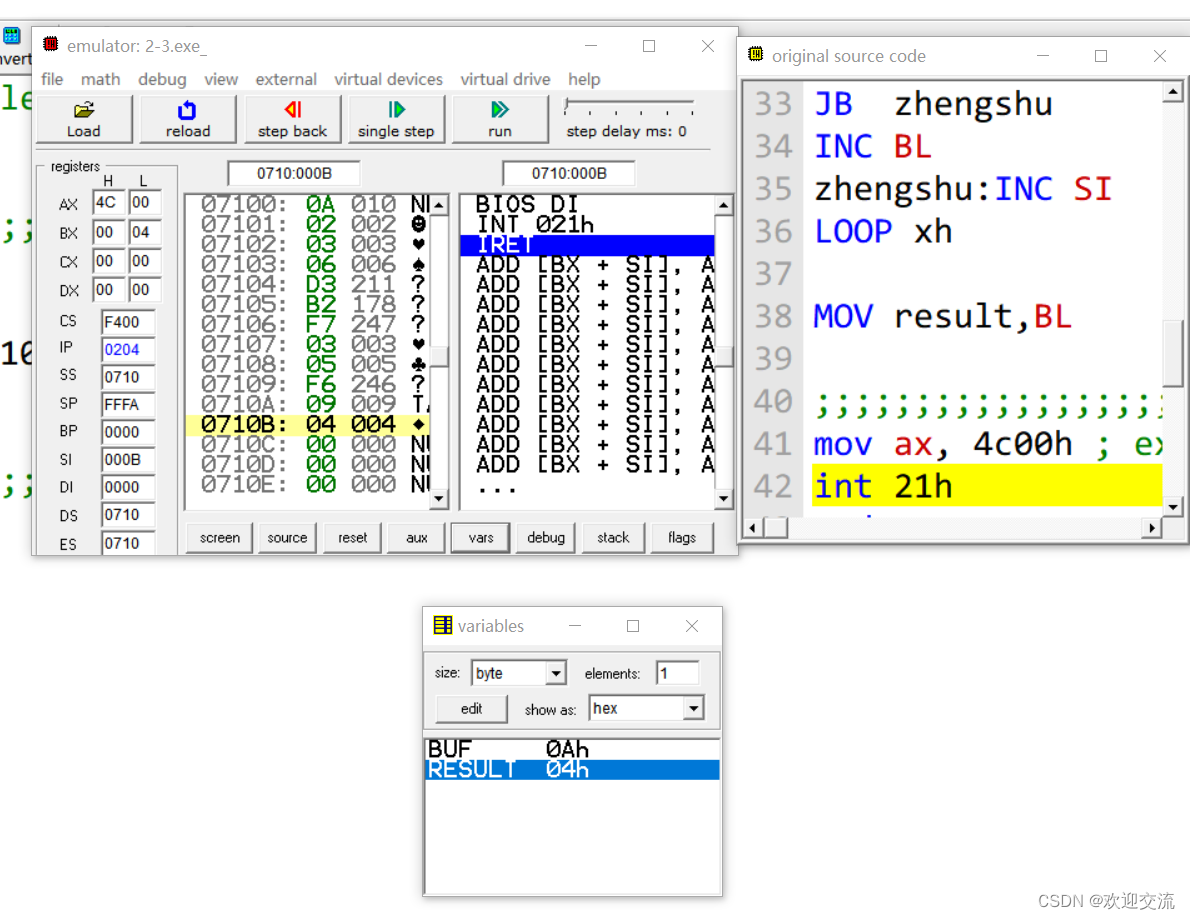Single step through the next instruction

pos(396,120)
